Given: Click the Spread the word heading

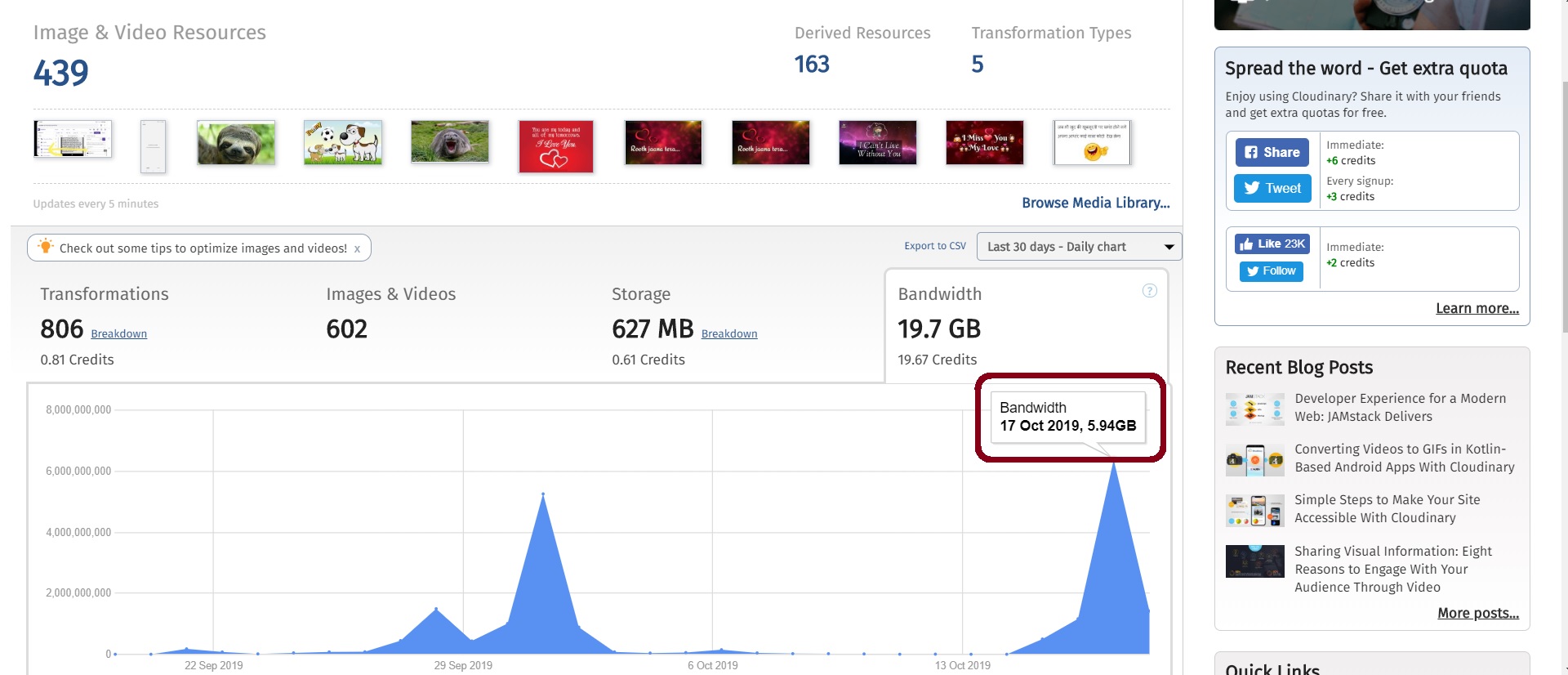Looking at the screenshot, I should tap(1366, 69).
